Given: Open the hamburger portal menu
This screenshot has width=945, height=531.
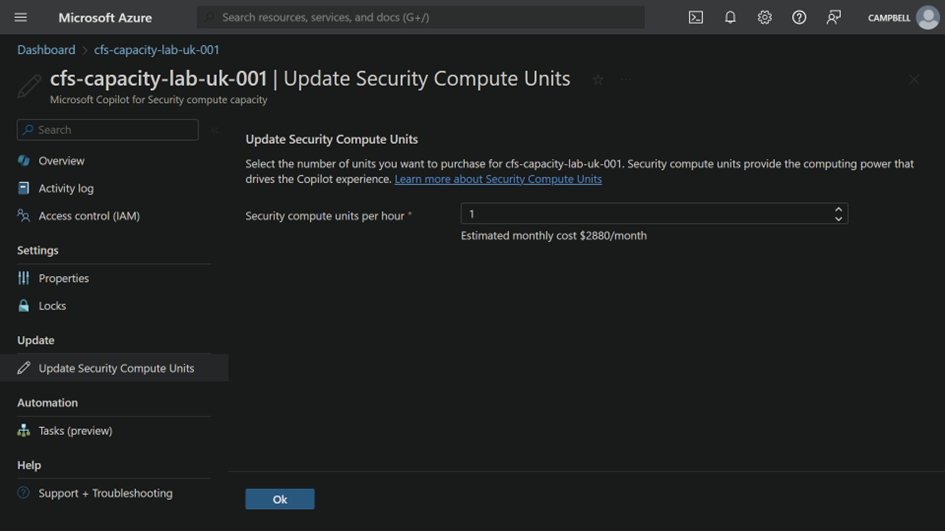Looking at the screenshot, I should [20, 17].
